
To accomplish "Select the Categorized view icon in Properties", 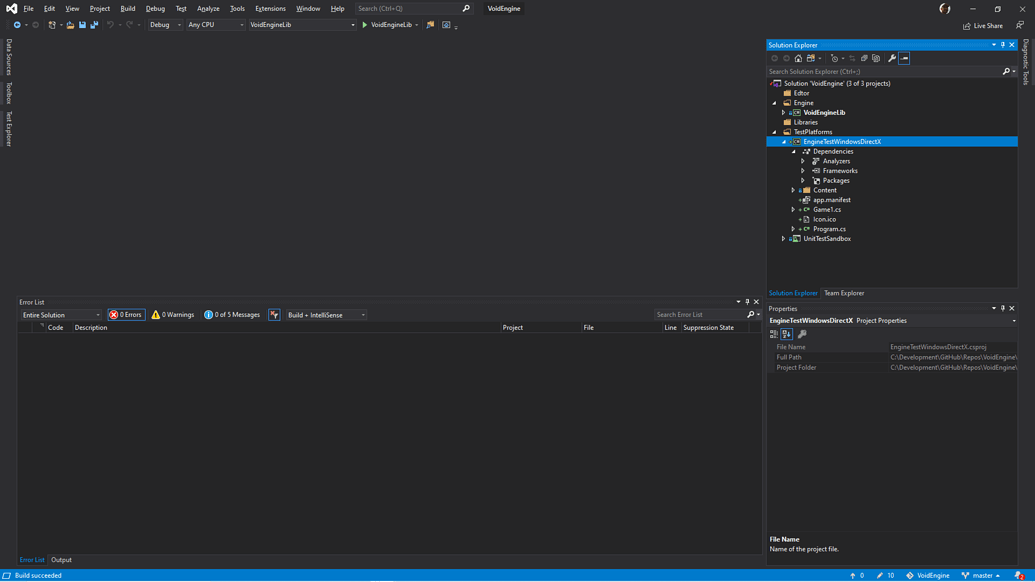I will click(774, 332).
